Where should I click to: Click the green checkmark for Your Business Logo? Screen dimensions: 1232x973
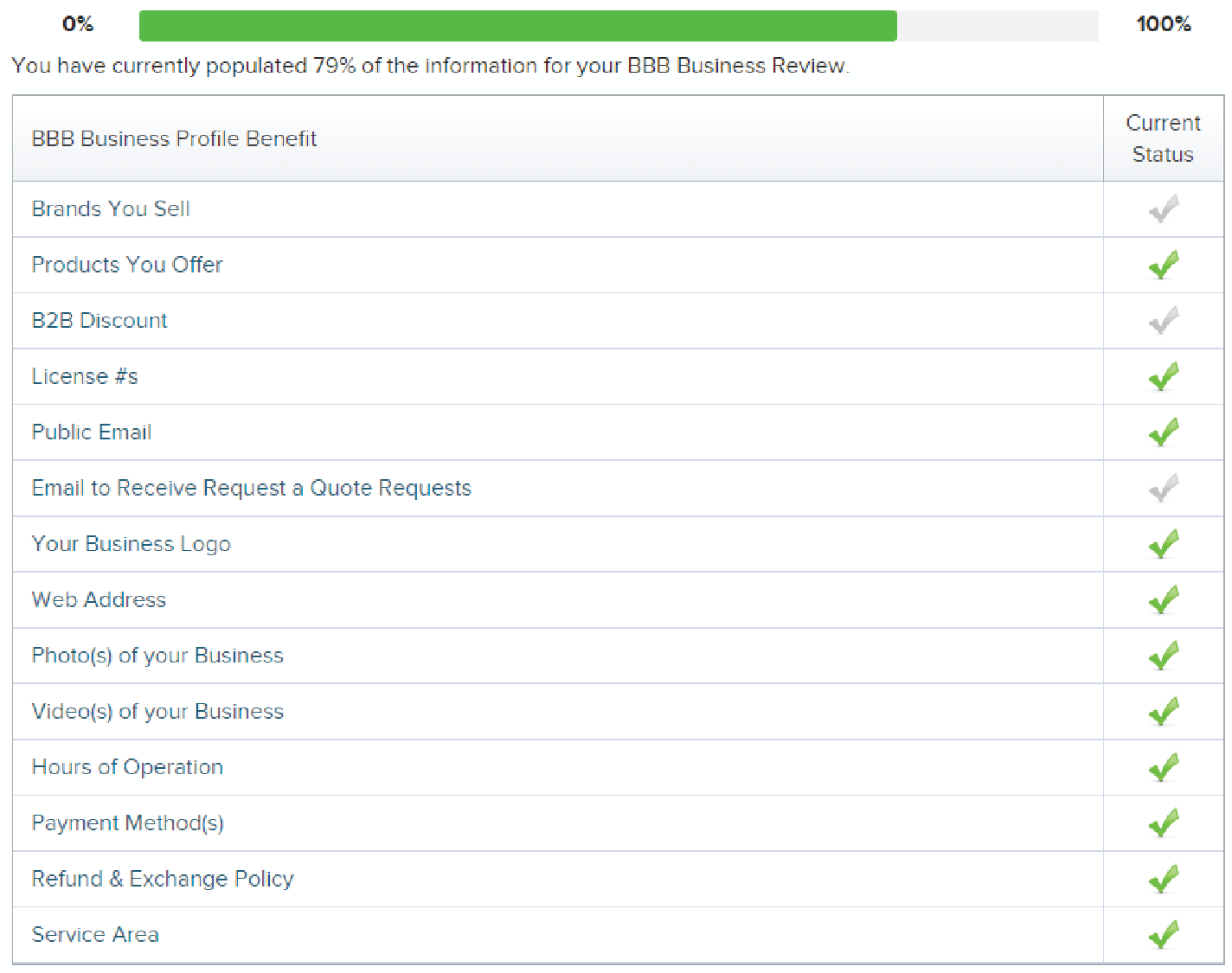[1164, 544]
